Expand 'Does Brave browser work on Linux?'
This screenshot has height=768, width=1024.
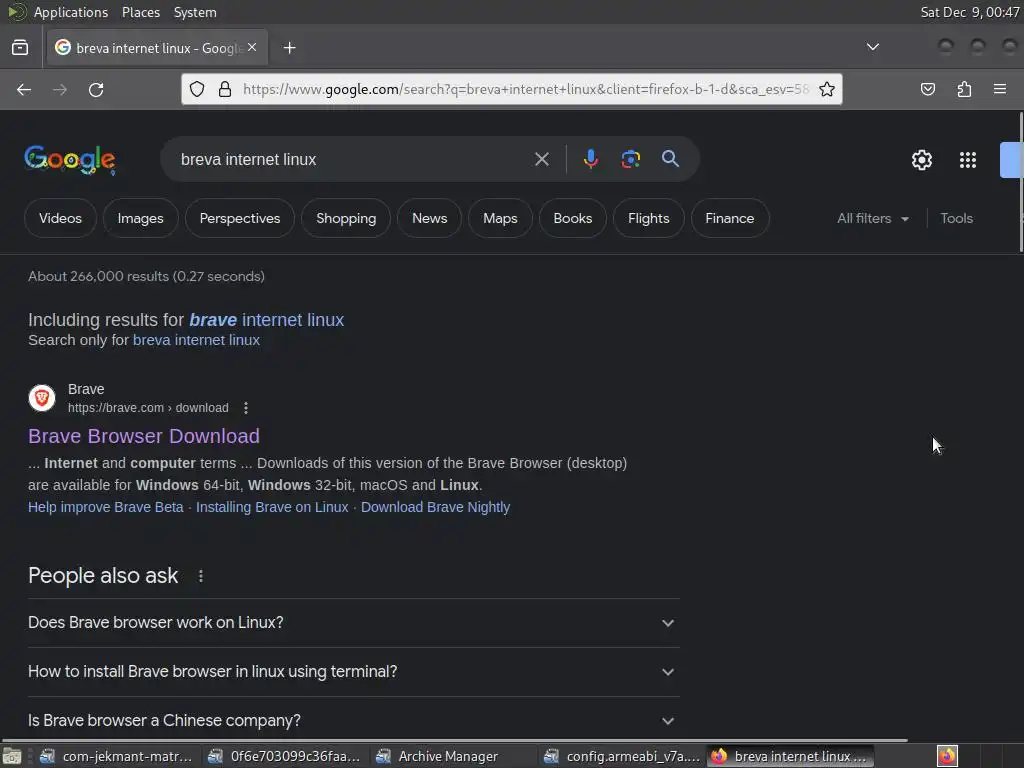353,623
